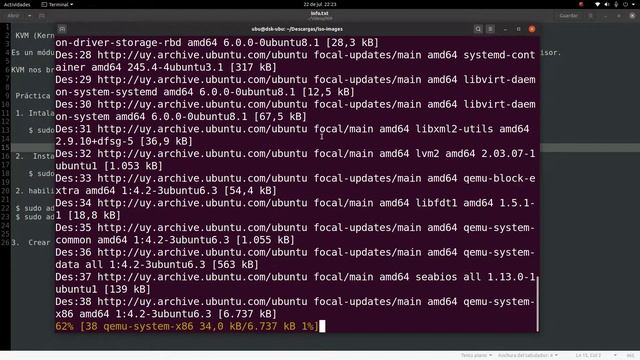The height and width of the screenshot is (360, 640).
Task: Click Actividades in the top bar
Action: [17, 4]
